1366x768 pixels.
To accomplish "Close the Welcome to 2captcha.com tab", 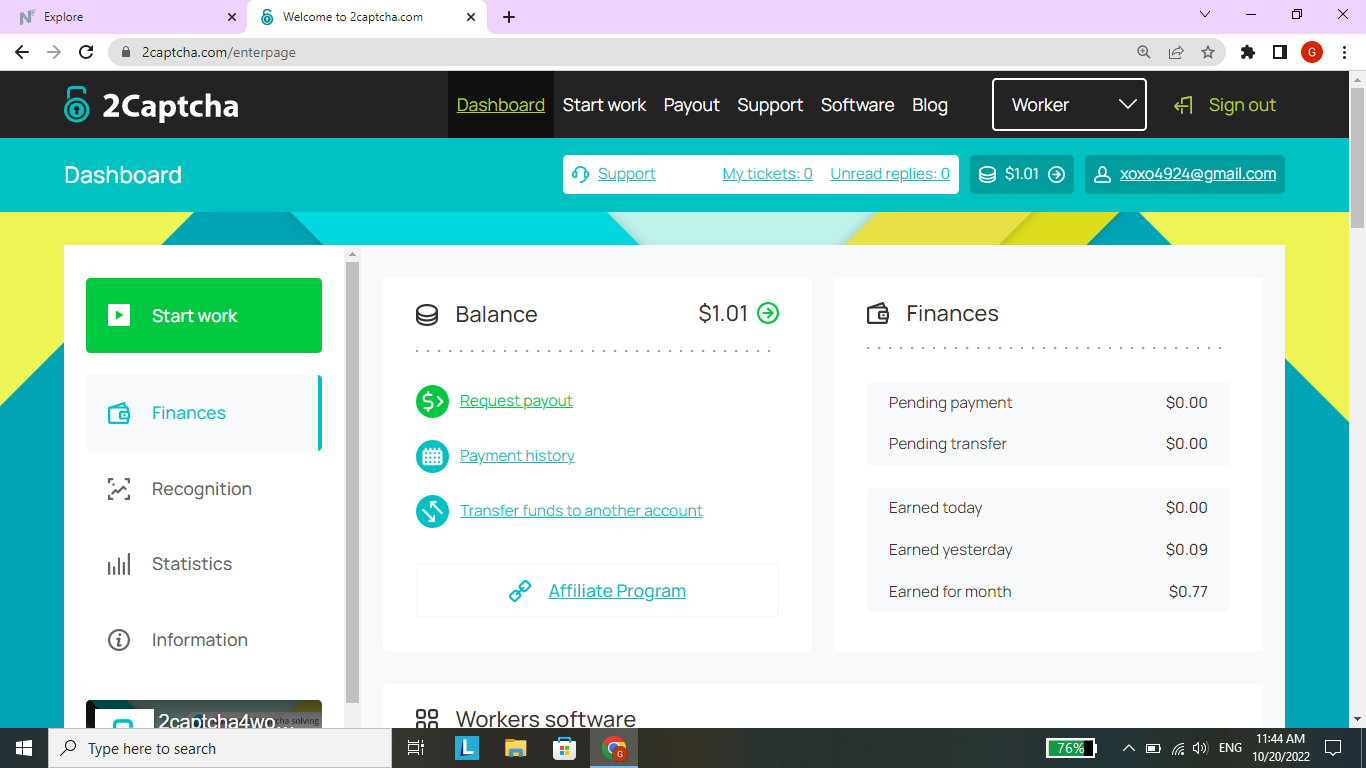I will click(x=471, y=17).
